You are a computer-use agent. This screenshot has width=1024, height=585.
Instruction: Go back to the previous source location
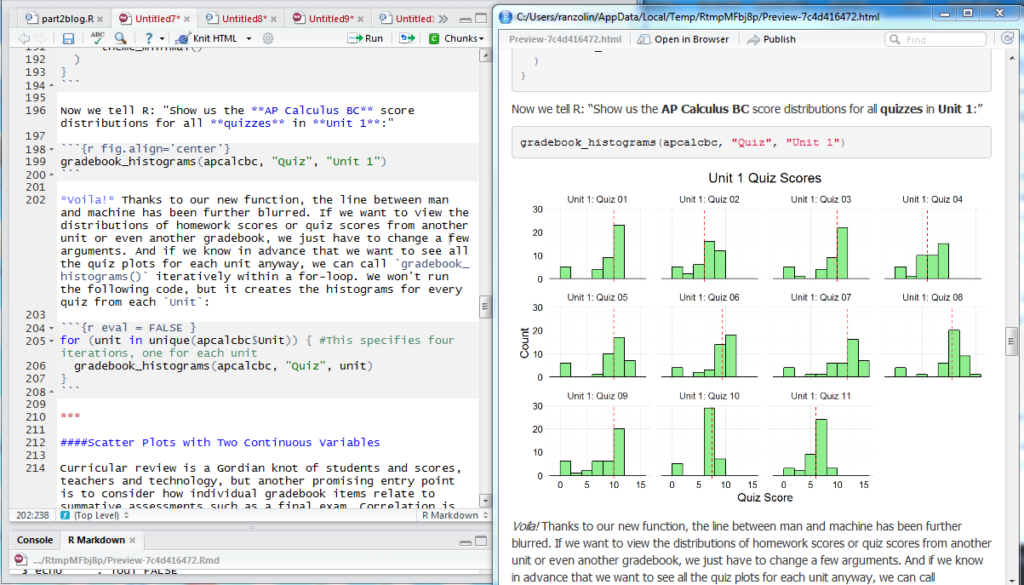(24, 38)
